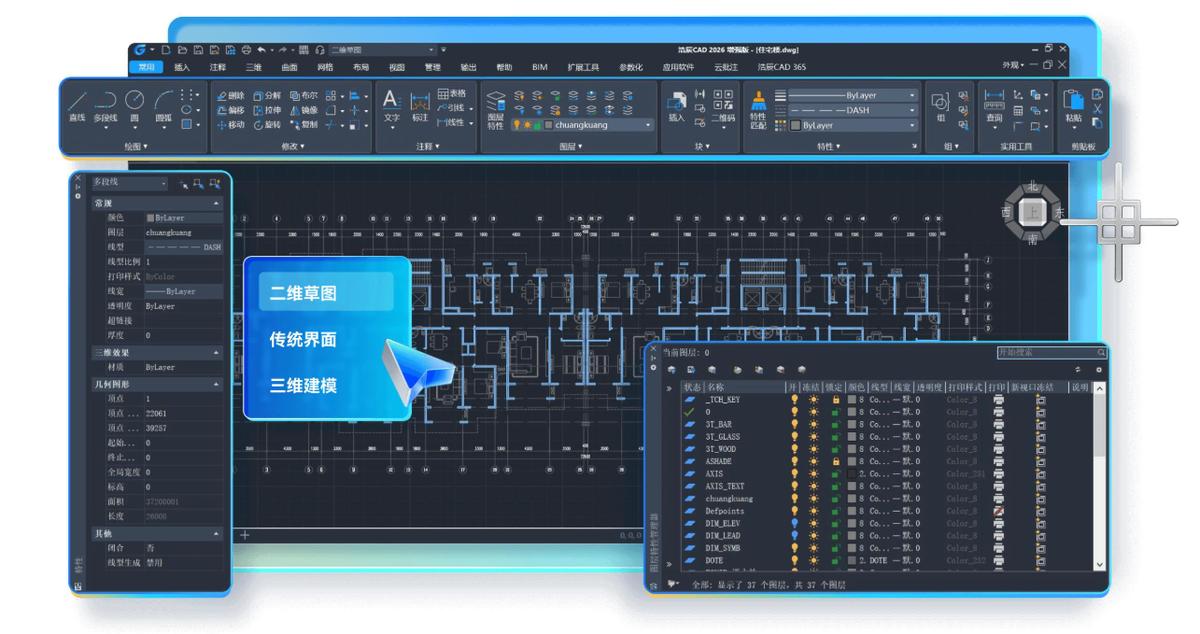Select the 多段线 polyline tool

pos(105,105)
